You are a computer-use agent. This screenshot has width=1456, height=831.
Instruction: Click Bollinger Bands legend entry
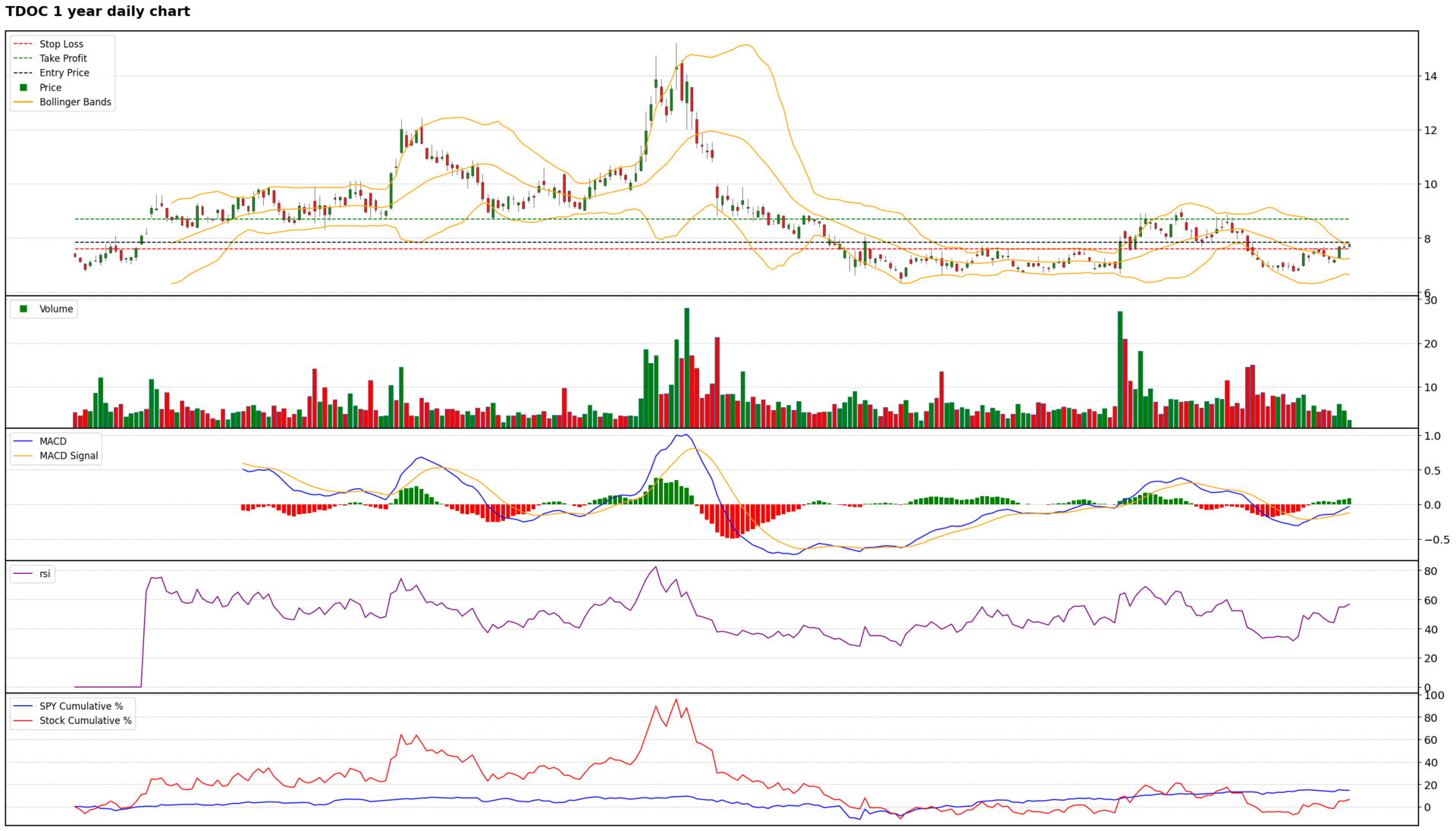click(75, 102)
